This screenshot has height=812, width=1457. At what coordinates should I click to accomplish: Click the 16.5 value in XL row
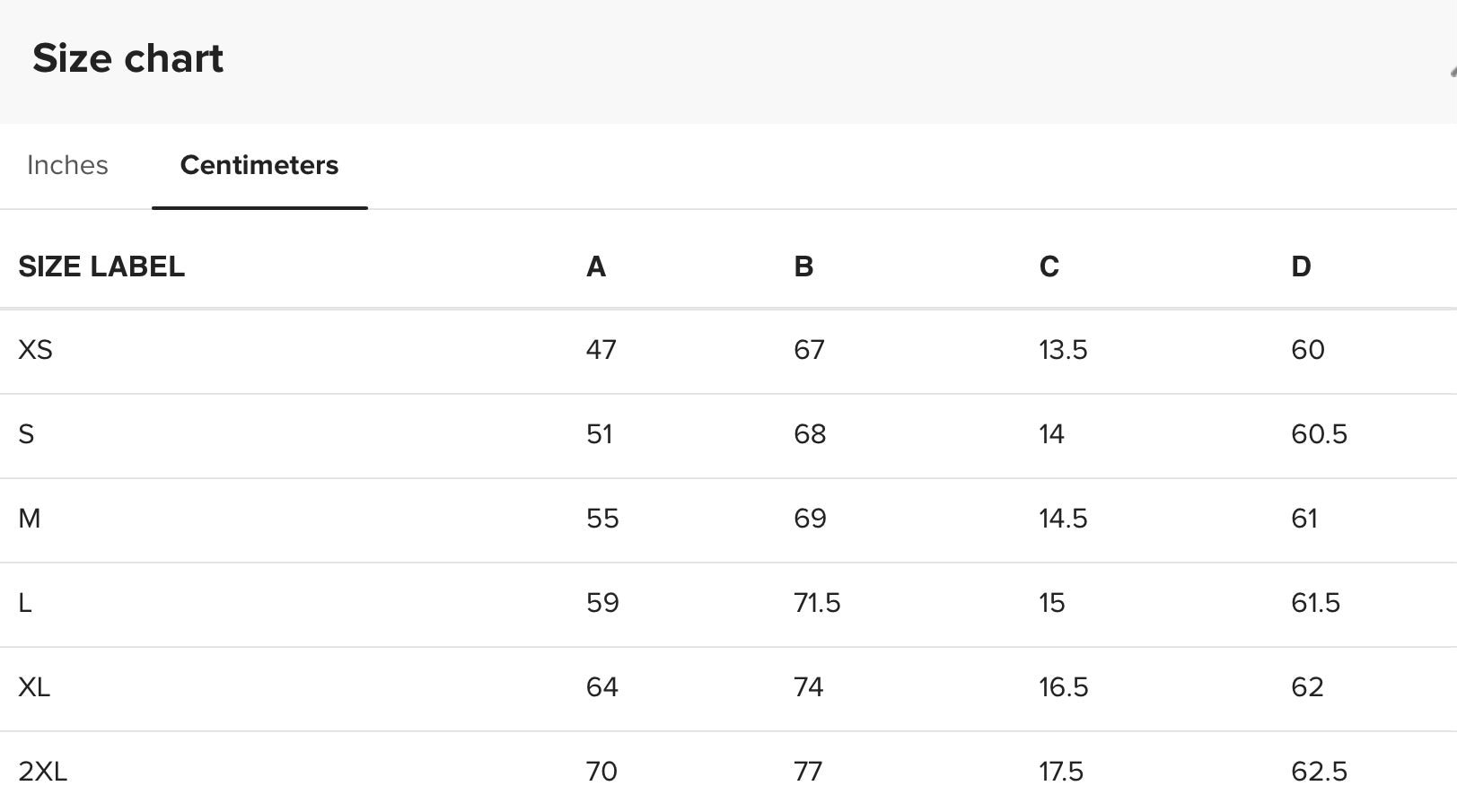point(1064,687)
